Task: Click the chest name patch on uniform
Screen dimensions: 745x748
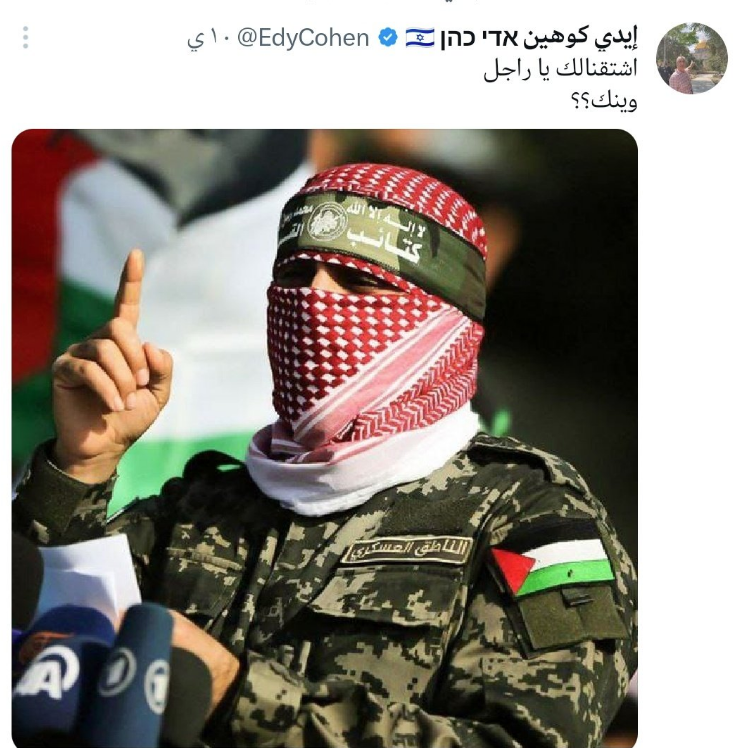Action: click(406, 549)
